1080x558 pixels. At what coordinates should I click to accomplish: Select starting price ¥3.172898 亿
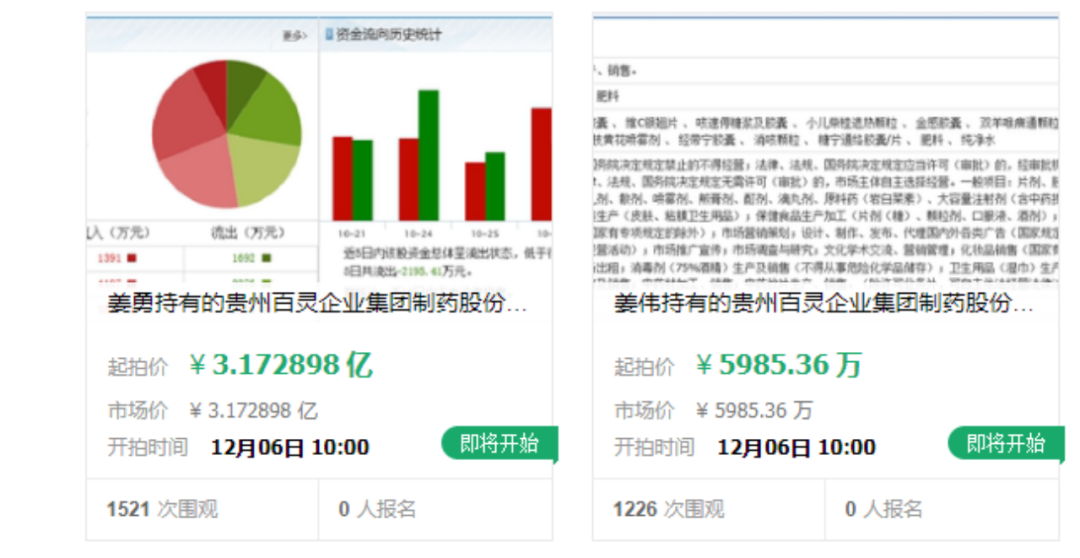pos(281,365)
